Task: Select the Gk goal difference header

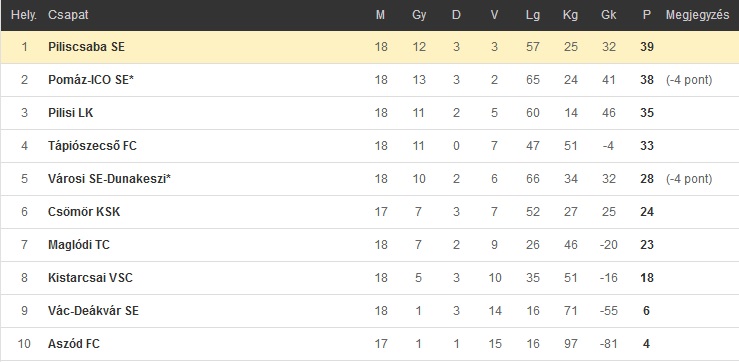Action: [608, 15]
